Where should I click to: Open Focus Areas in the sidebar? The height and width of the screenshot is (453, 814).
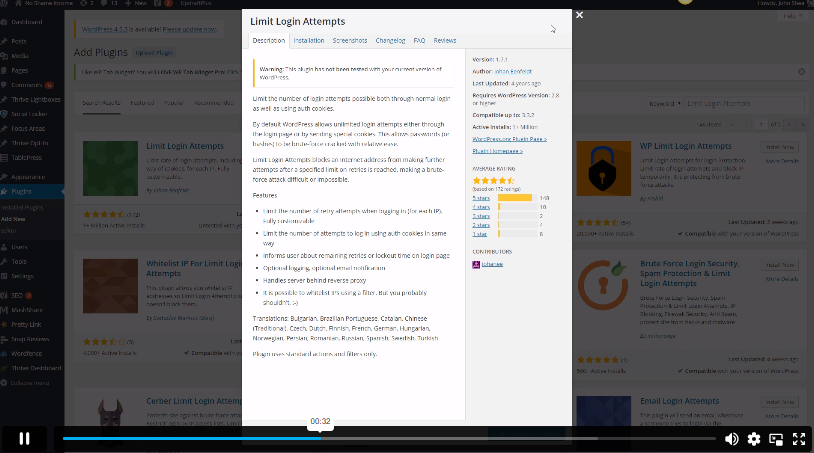28,129
